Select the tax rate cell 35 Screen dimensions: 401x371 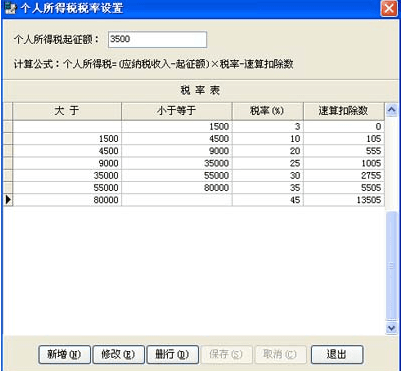(x=268, y=188)
